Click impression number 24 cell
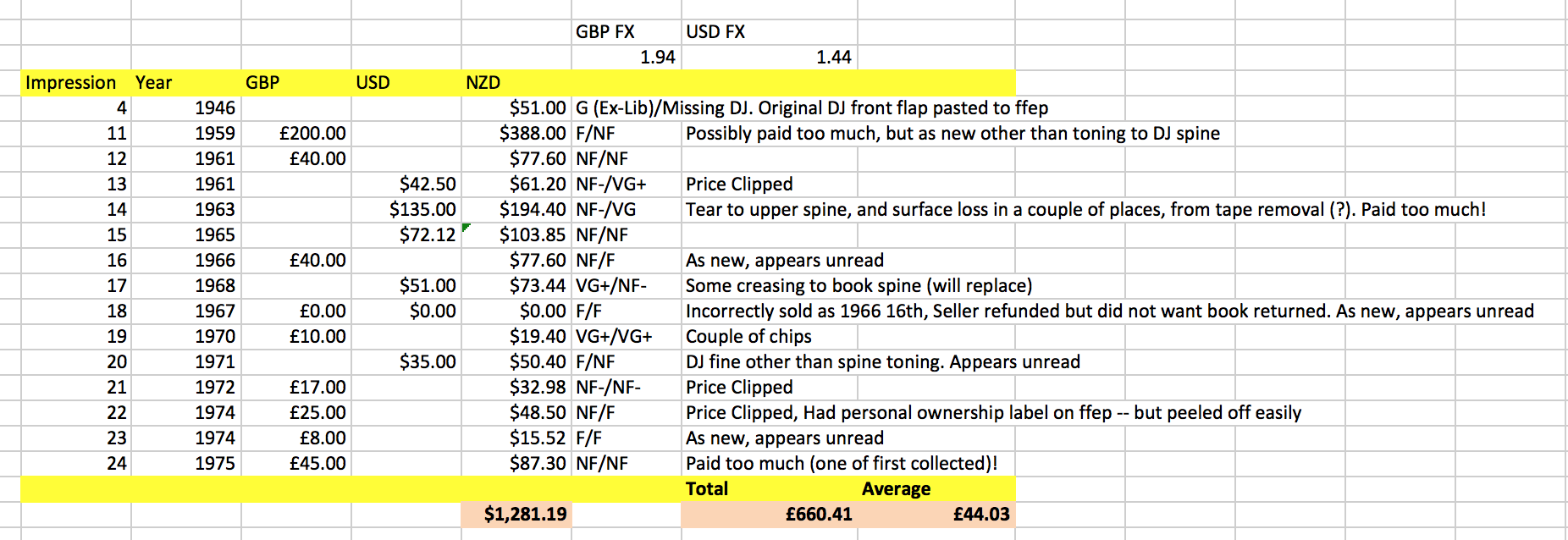Image resolution: width=1568 pixels, height=540 pixels. coord(76,464)
